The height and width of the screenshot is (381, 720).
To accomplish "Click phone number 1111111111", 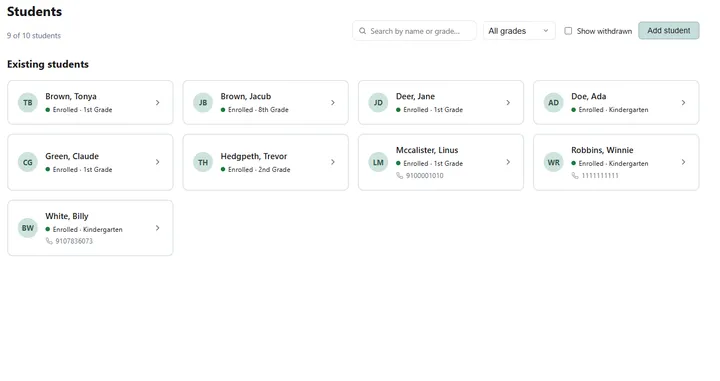I will 600,175.
